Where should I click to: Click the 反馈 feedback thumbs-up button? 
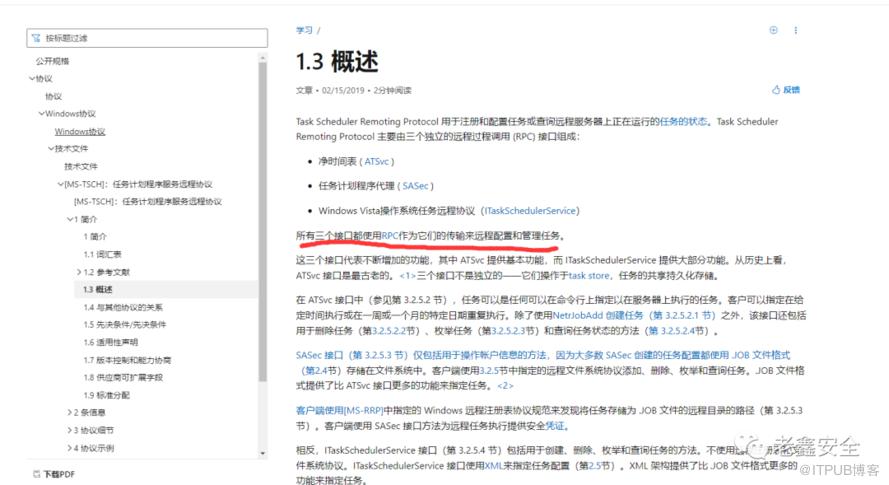[x=786, y=90]
